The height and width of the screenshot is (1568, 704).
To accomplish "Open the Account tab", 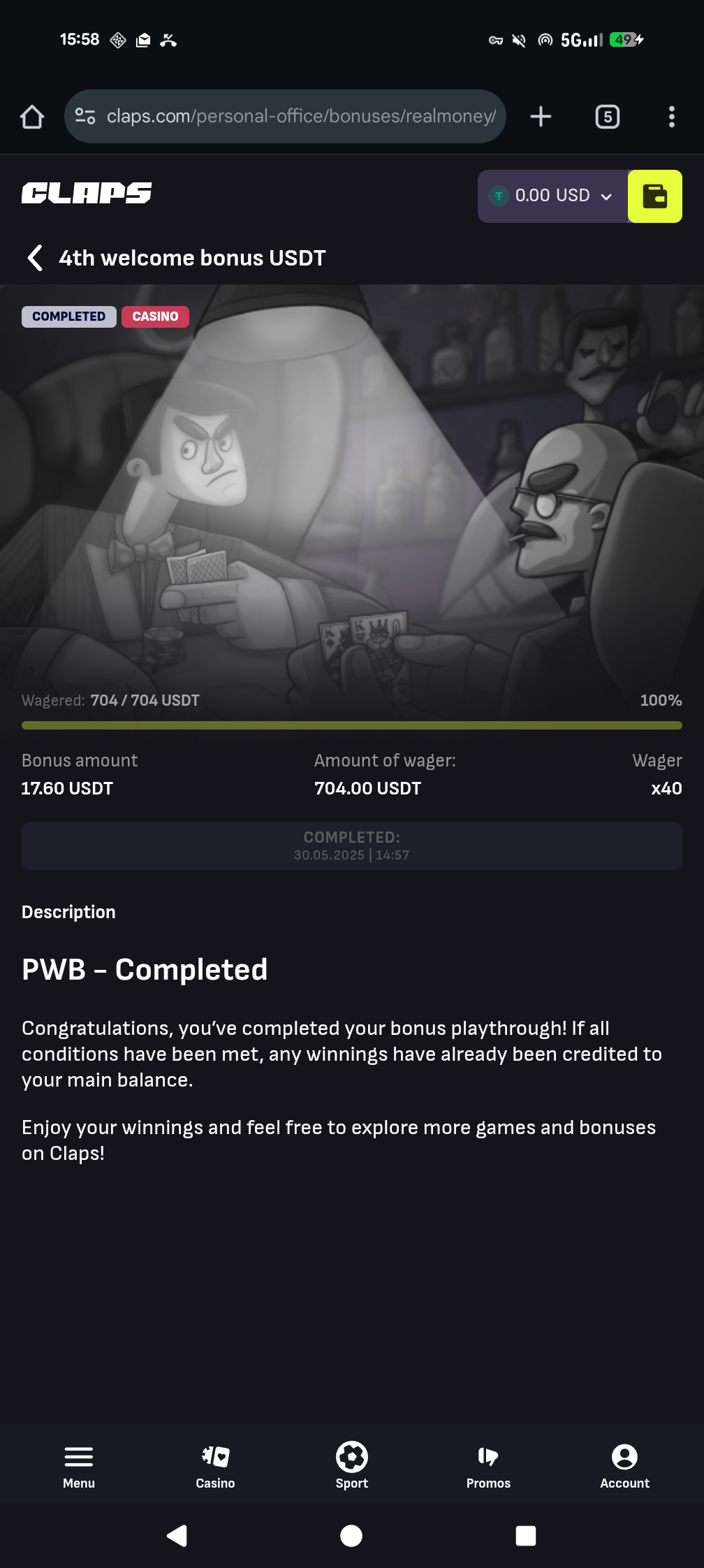I will 624,1465.
